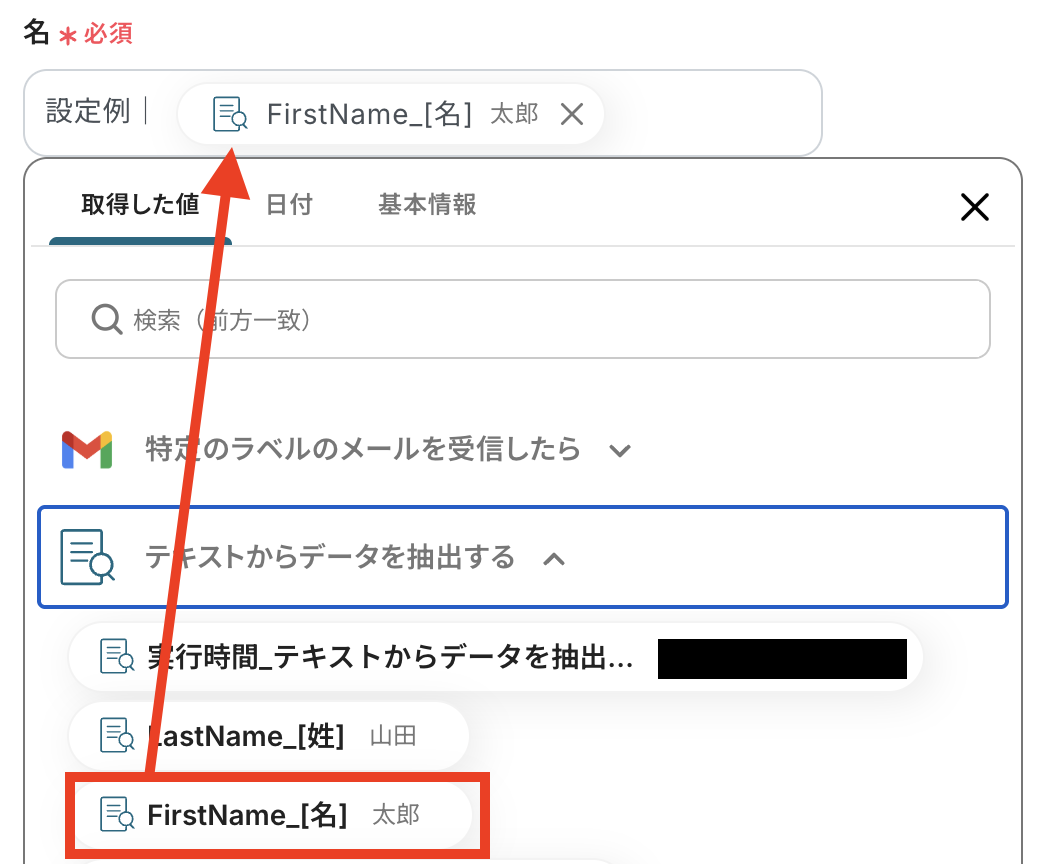This screenshot has height=864, width=1048.
Task: Collapse テキストからデータを抽出する section
Action: (x=523, y=557)
